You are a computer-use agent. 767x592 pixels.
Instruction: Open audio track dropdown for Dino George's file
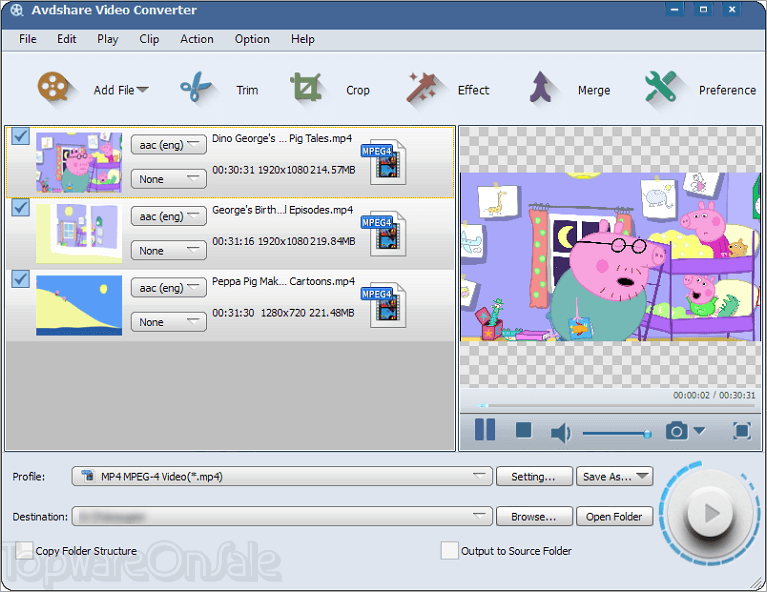(168, 145)
